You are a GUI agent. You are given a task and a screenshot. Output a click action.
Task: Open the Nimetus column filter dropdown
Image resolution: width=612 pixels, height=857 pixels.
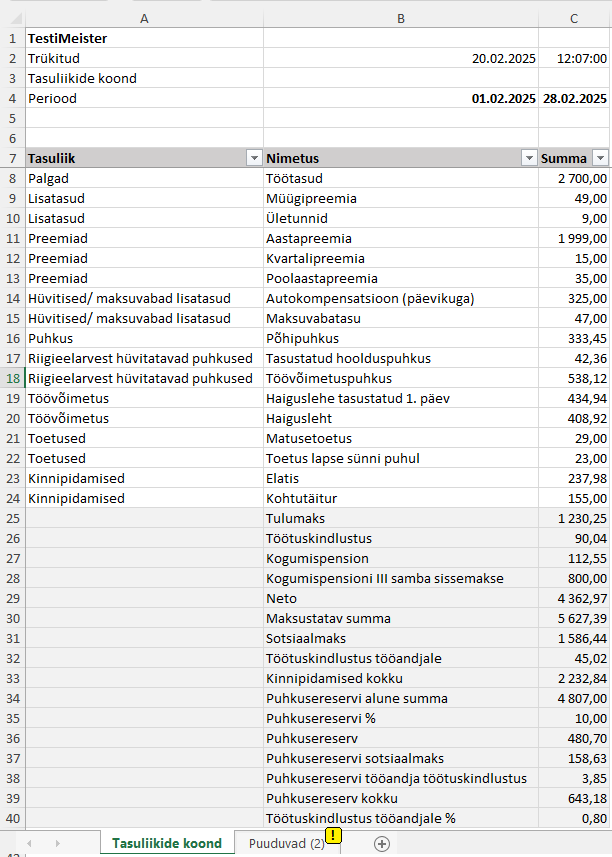coord(529,159)
